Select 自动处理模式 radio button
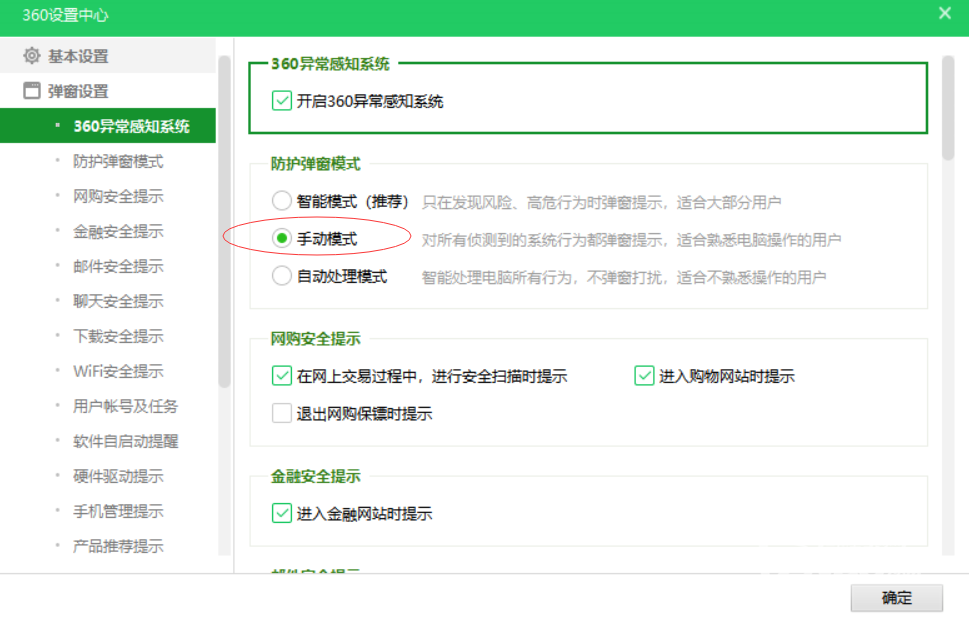969x620 pixels. click(x=282, y=276)
